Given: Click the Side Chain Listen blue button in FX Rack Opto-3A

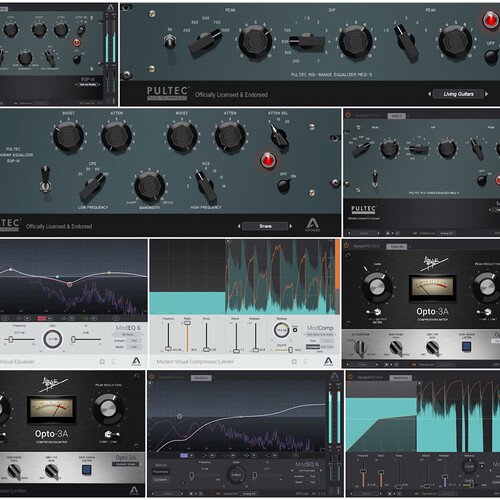Looking at the screenshot, I should point(467,347).
